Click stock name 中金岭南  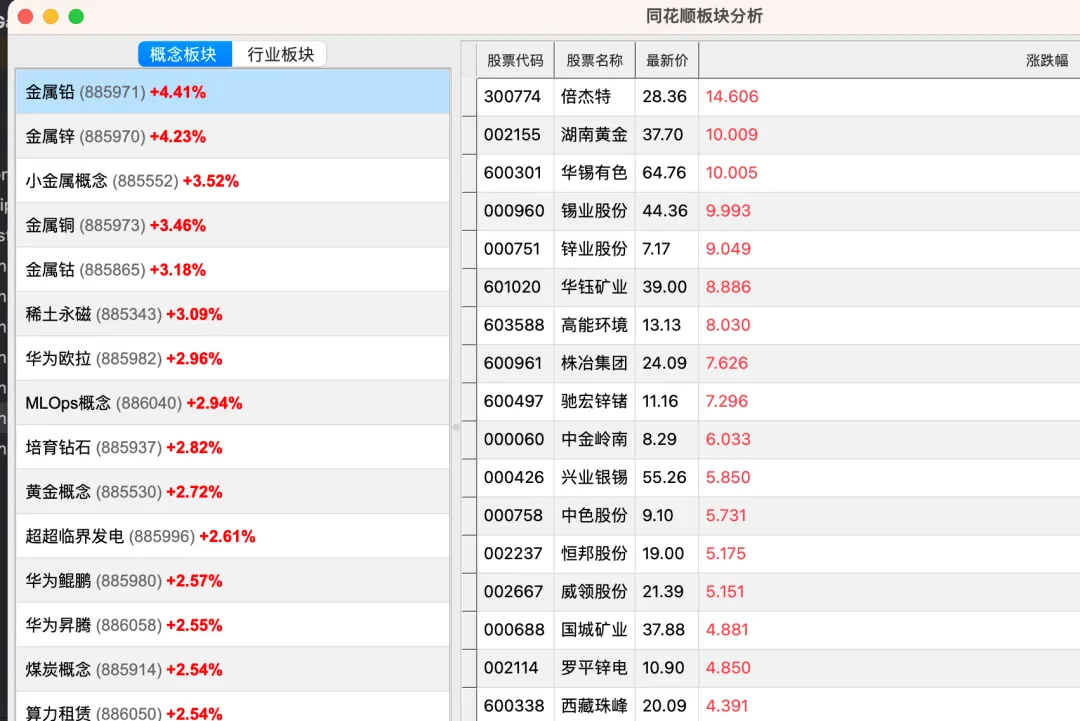[594, 439]
